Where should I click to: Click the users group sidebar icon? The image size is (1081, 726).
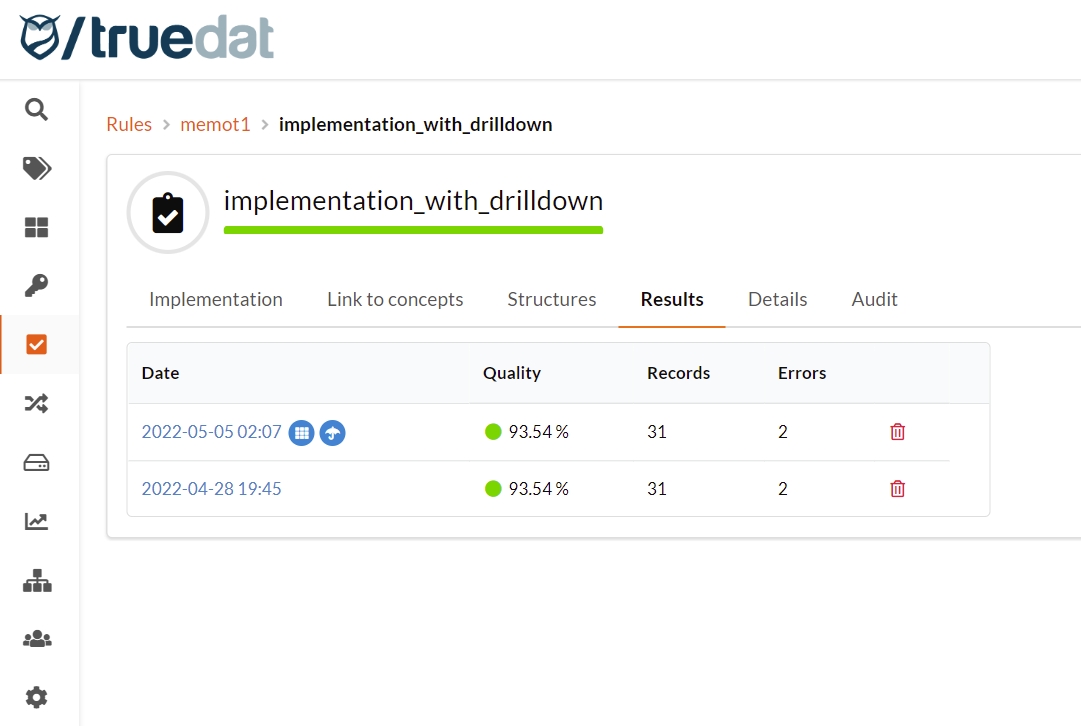[x=37, y=638]
